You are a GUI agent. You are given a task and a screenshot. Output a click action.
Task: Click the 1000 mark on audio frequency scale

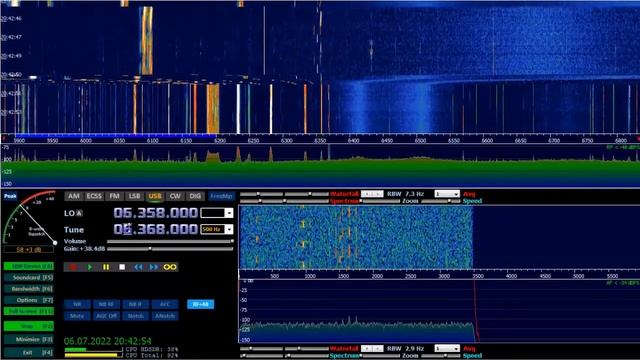tap(310, 276)
